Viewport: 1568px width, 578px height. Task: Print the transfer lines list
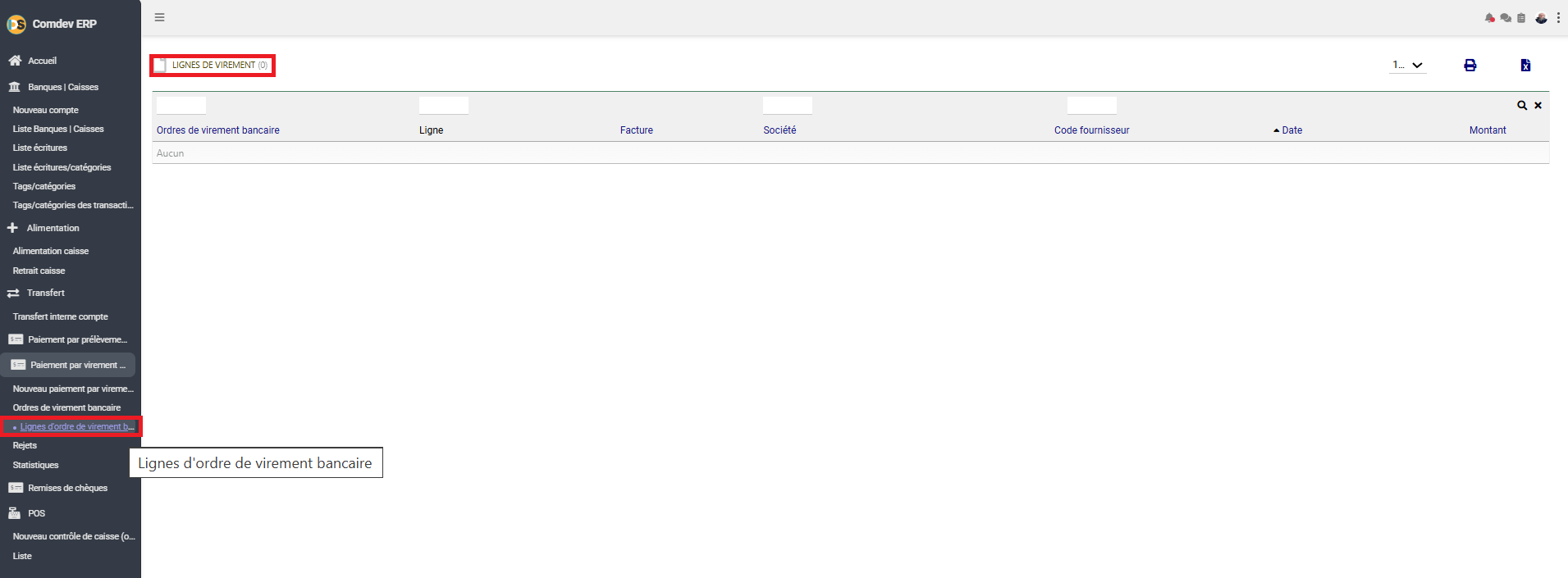tap(1470, 66)
